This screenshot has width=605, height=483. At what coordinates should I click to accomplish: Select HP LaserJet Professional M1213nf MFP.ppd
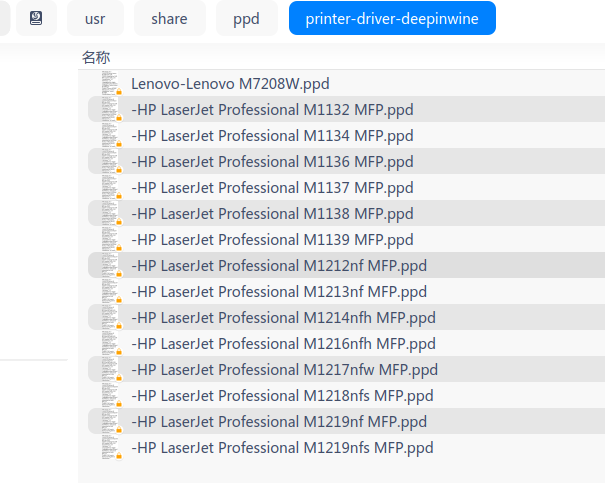tap(279, 292)
